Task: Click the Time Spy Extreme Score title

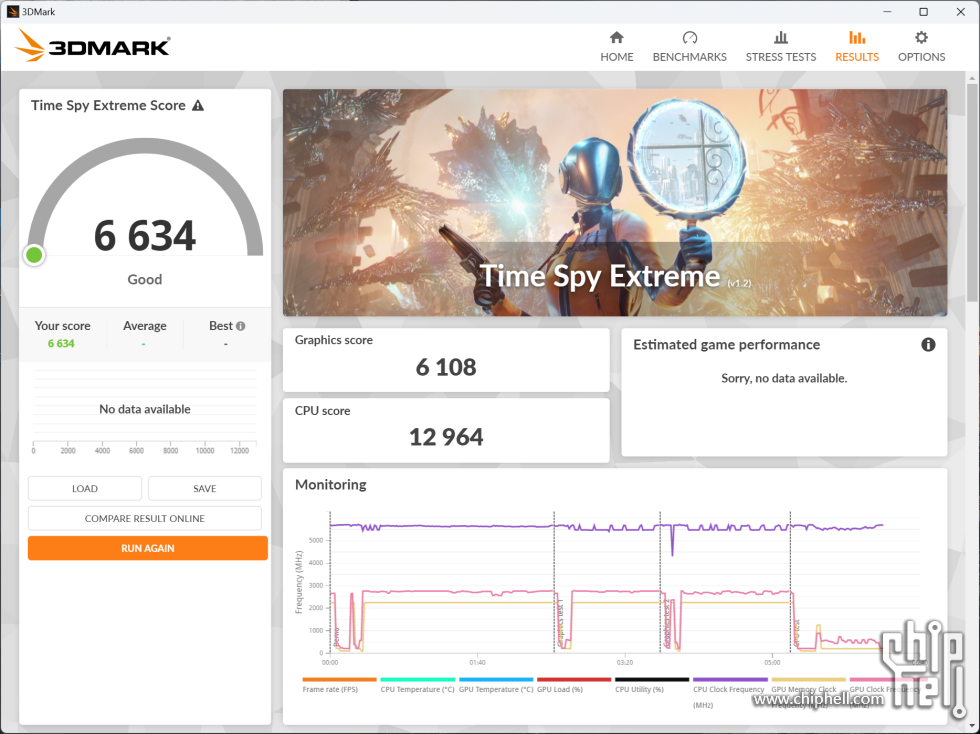Action: coord(108,105)
